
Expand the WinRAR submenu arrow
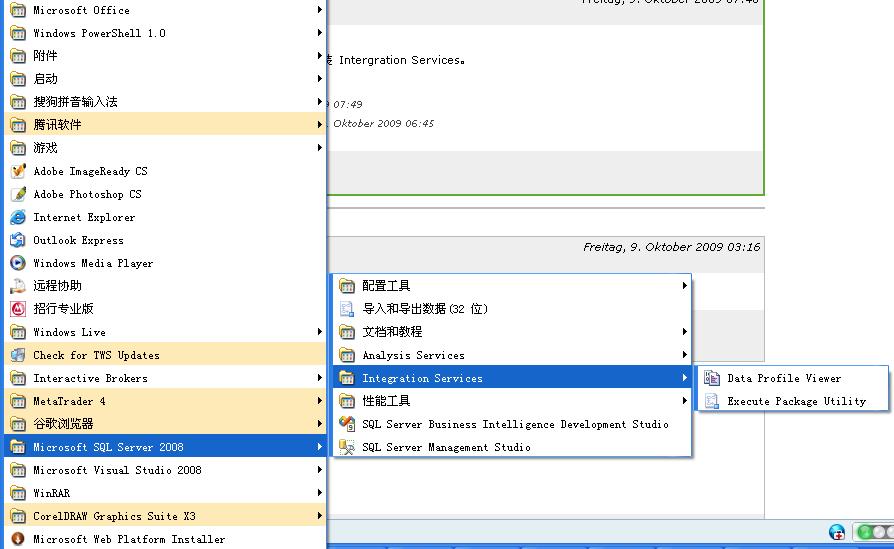(x=320, y=493)
